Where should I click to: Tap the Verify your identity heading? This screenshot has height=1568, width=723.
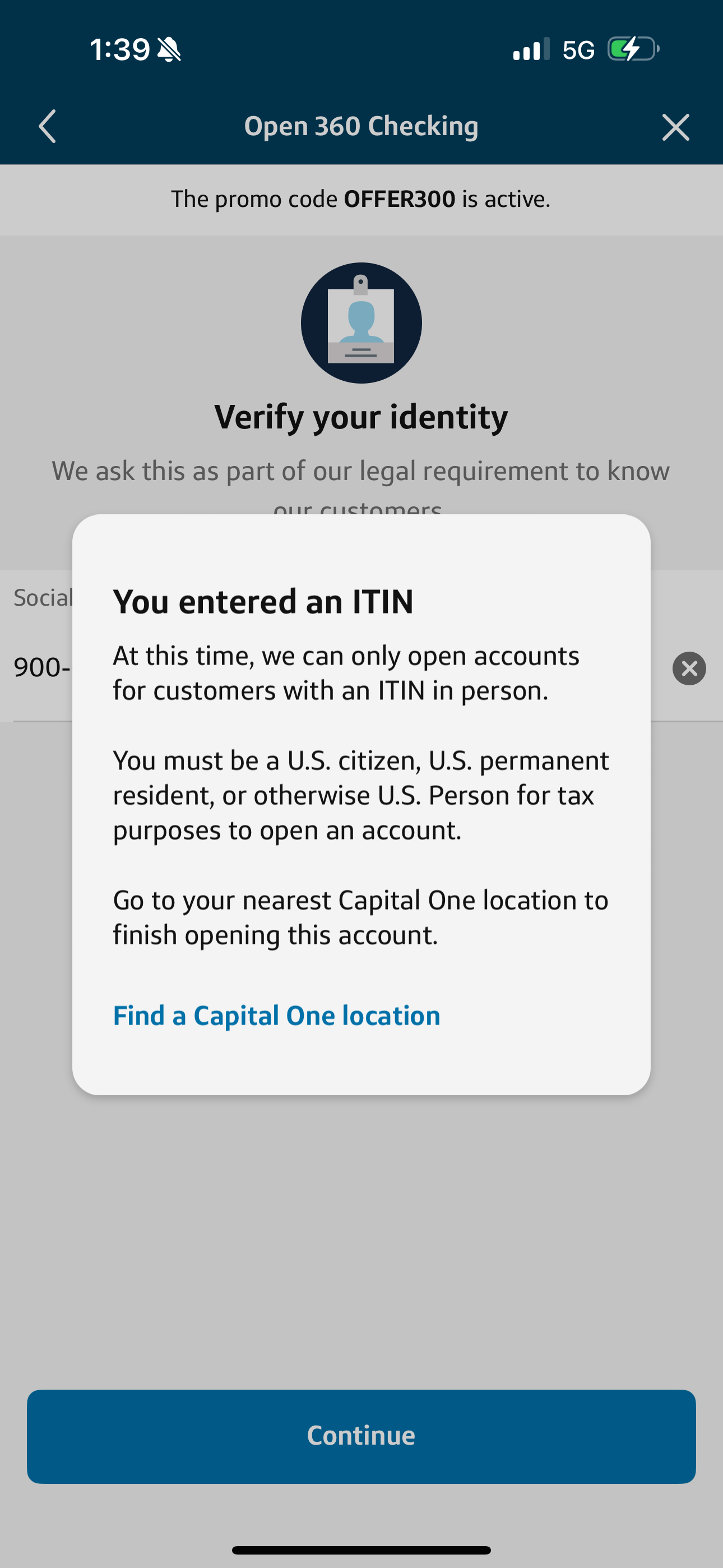[361, 418]
